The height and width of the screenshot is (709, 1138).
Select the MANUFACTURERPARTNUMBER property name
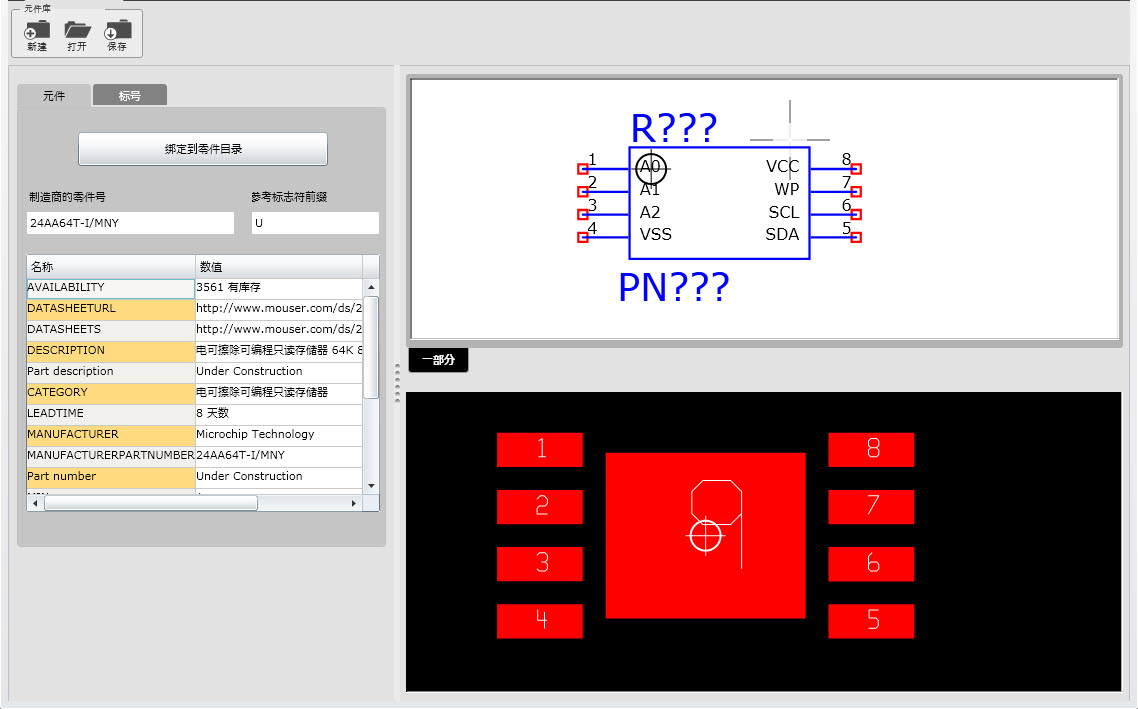point(110,456)
